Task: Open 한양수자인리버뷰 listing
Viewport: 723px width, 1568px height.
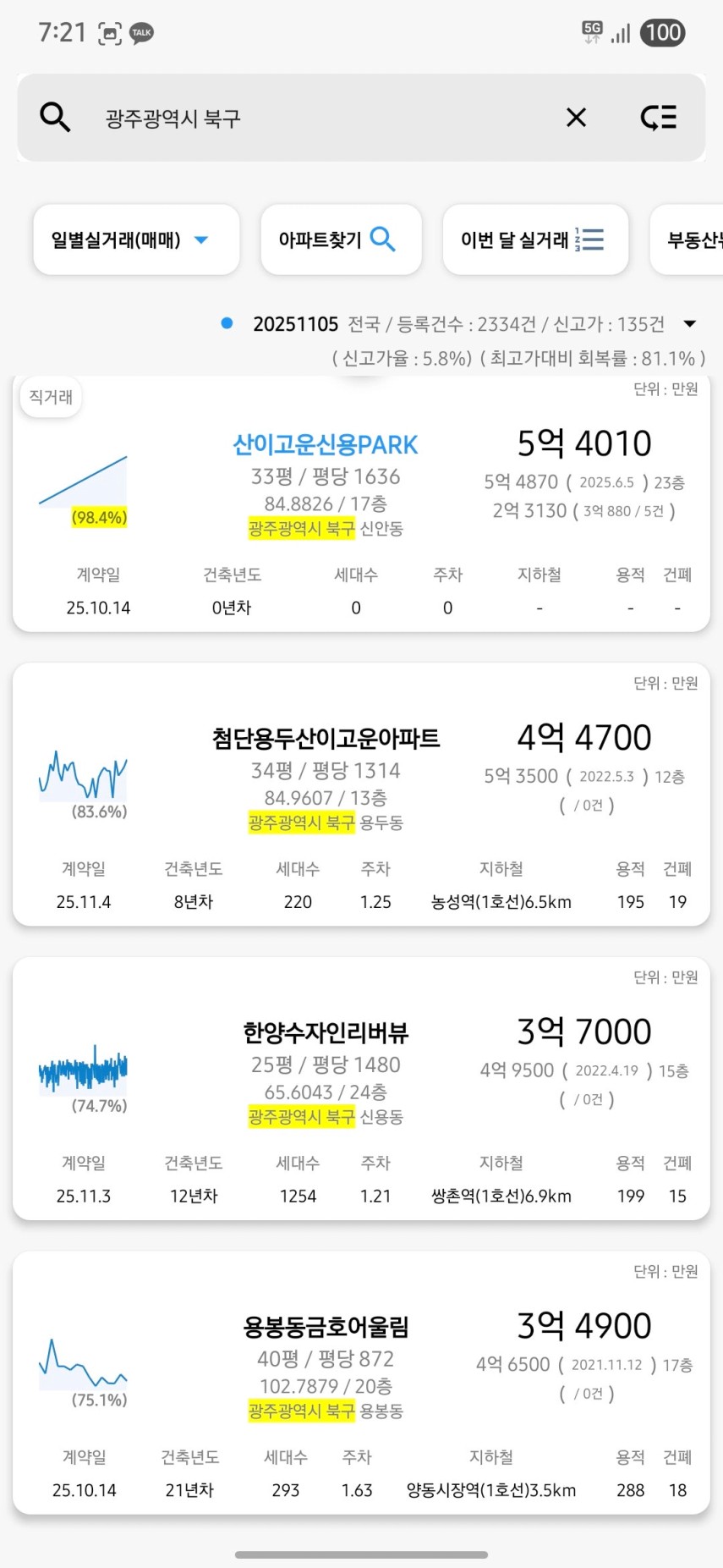Action: pos(326,1032)
